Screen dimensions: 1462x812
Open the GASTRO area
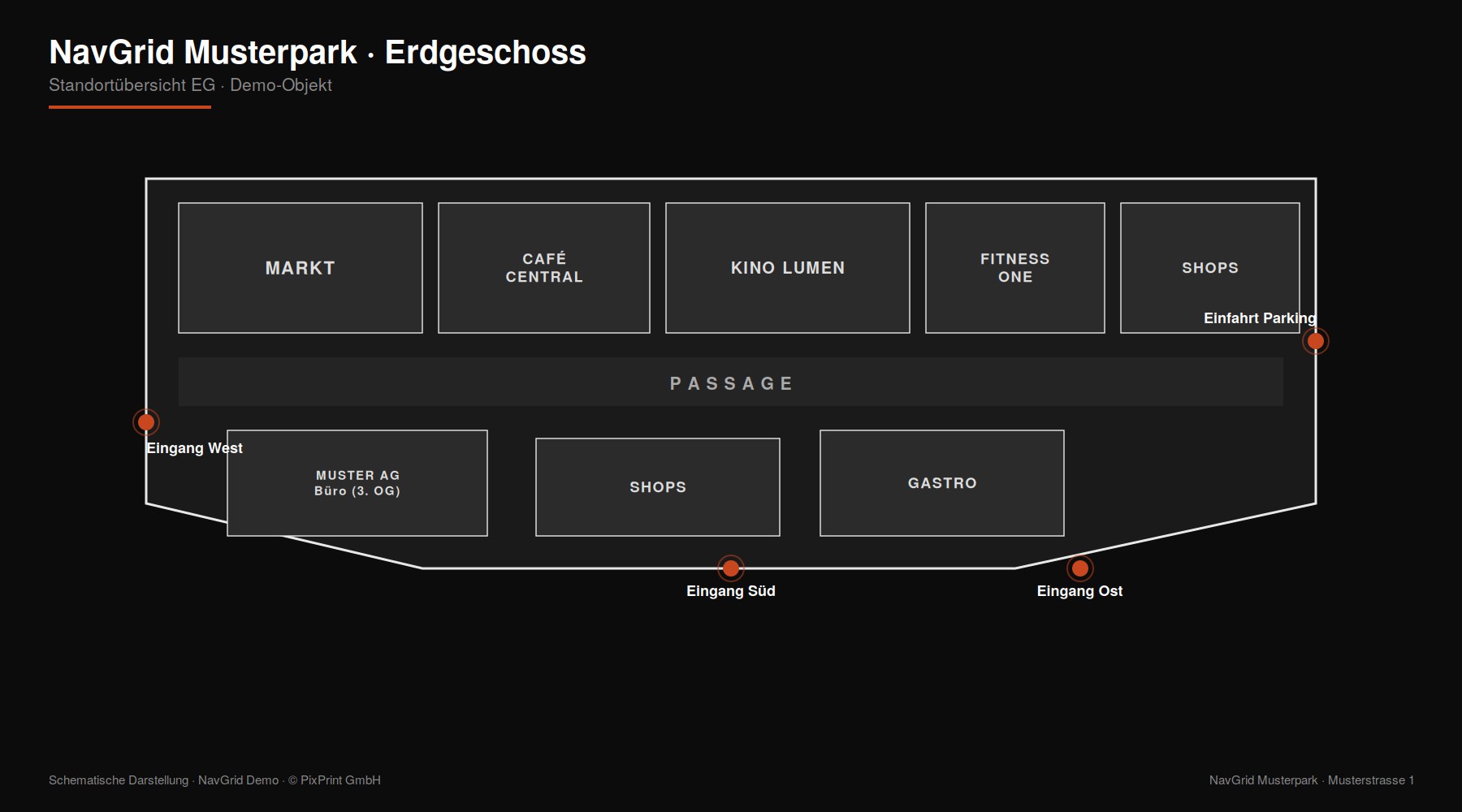point(942,483)
